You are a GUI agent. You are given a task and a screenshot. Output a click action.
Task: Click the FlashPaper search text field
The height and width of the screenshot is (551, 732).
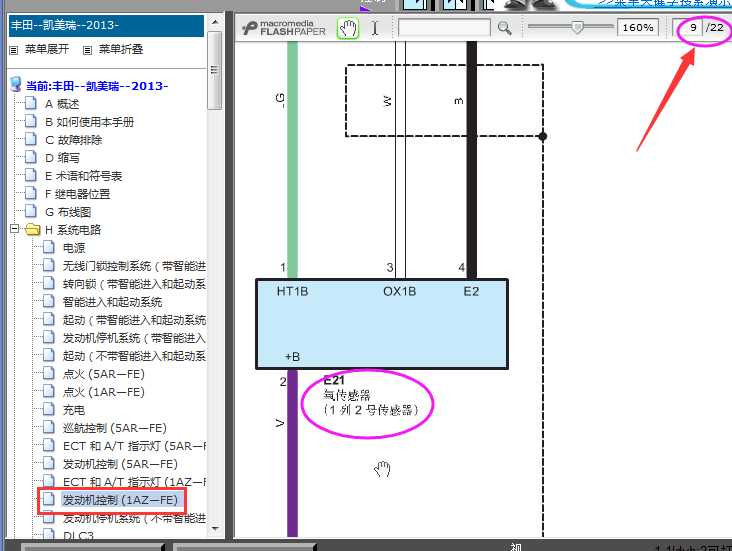coord(444,28)
